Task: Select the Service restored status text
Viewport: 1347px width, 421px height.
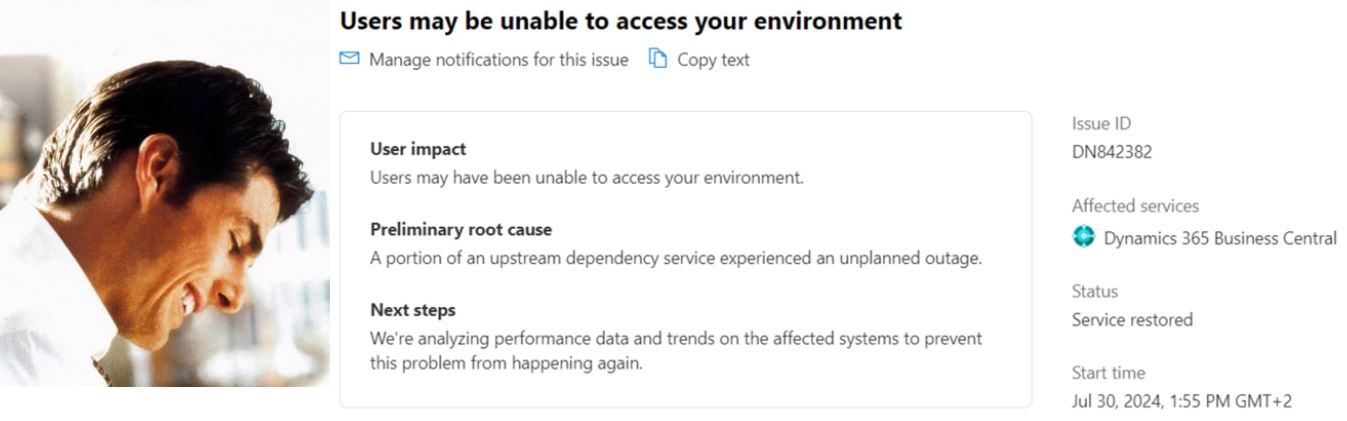Action: tap(1132, 320)
